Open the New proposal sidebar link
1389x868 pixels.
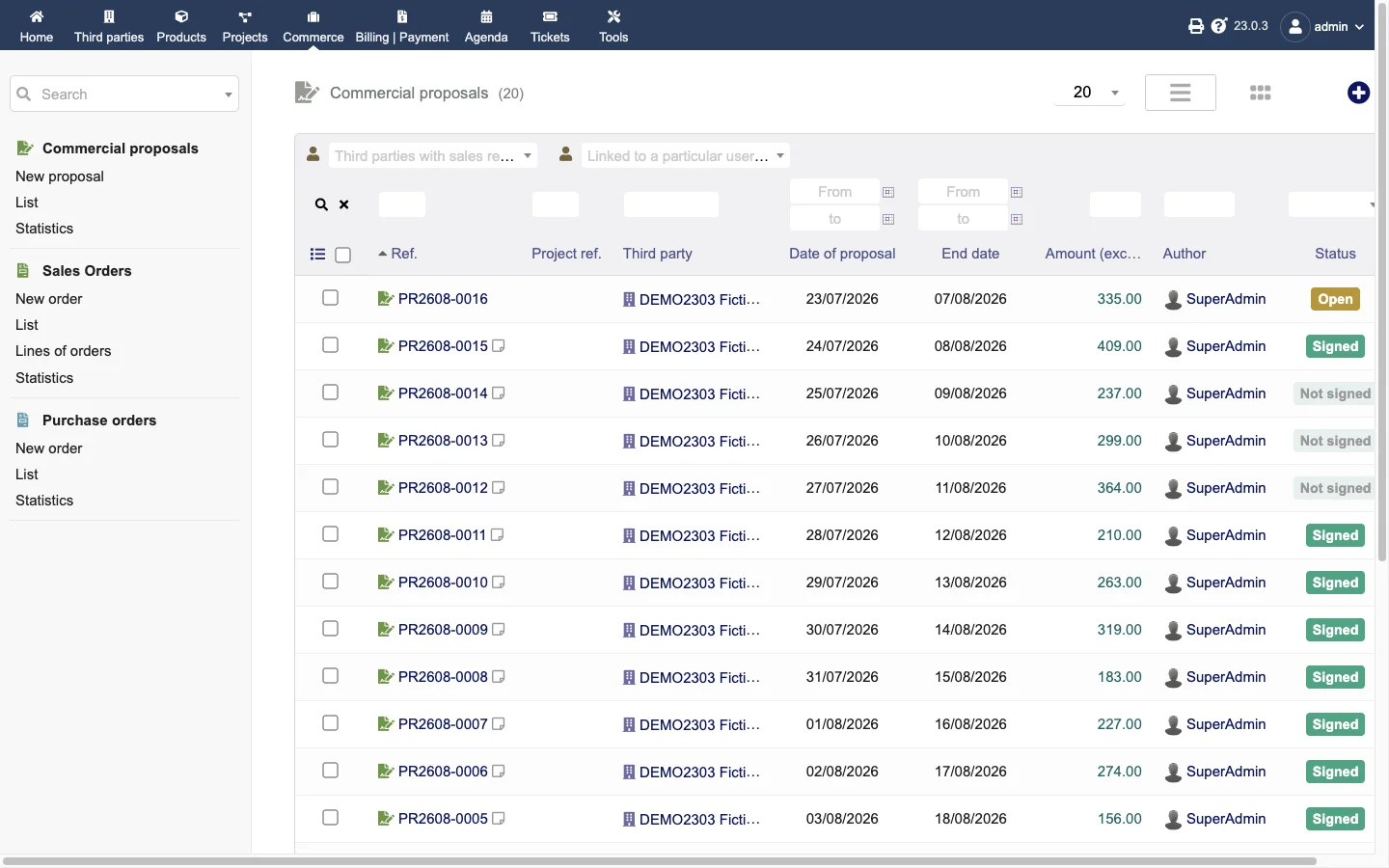(60, 176)
